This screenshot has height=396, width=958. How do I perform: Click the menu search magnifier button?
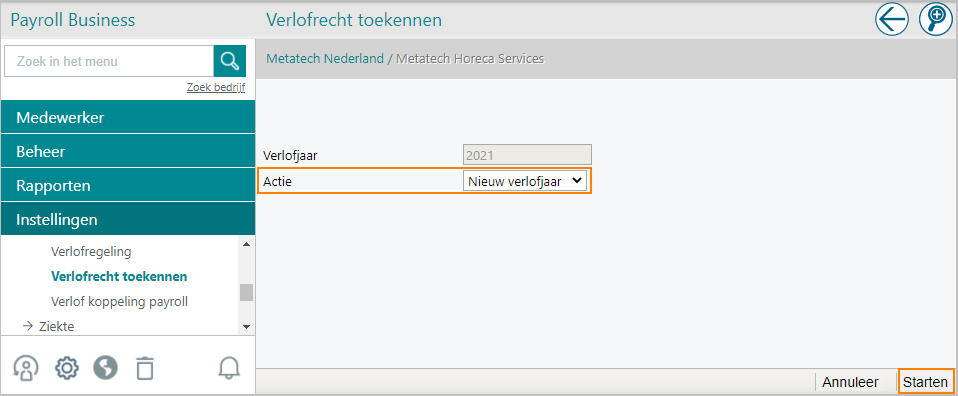230,61
